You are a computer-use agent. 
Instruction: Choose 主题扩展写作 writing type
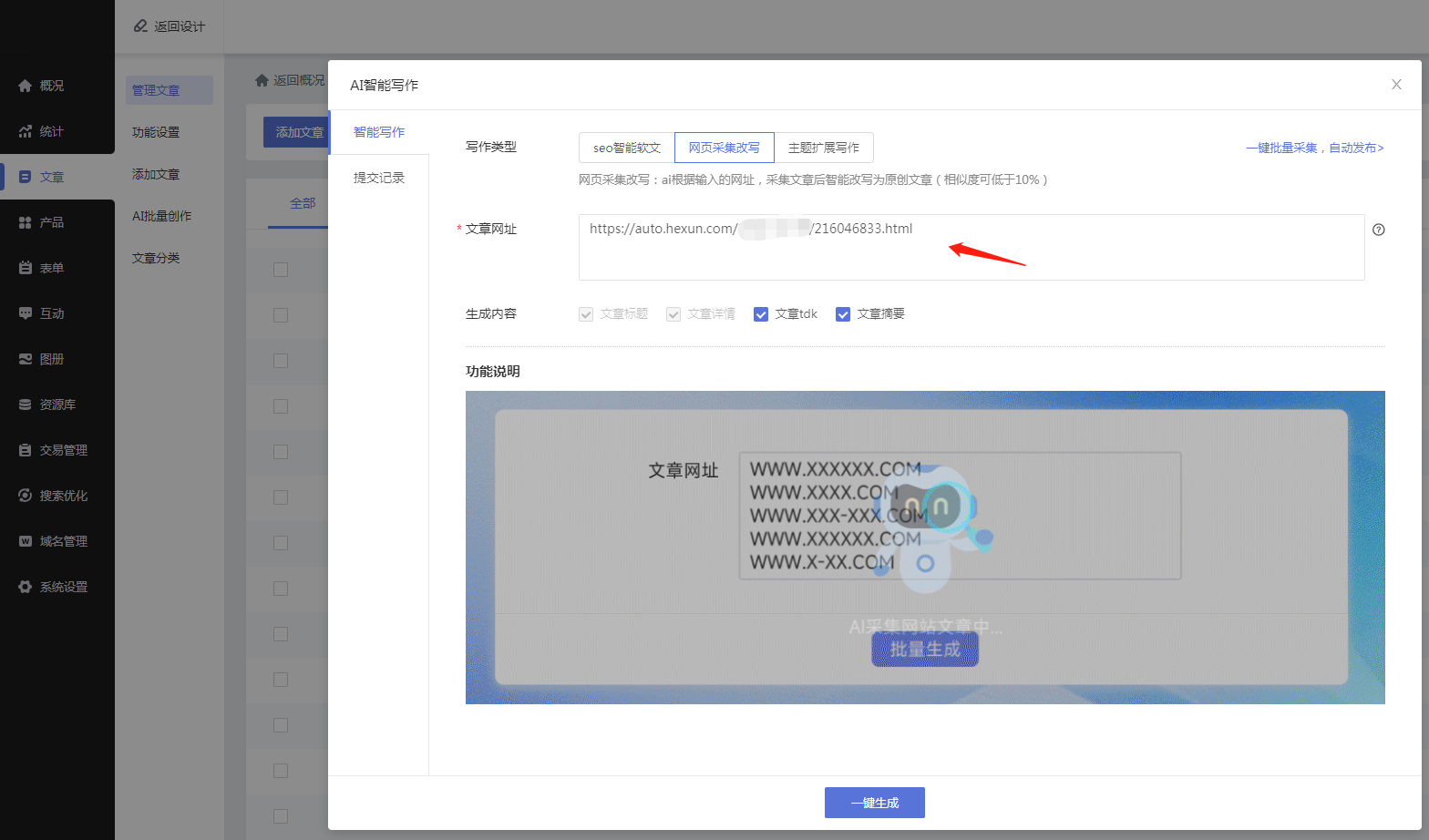824,148
